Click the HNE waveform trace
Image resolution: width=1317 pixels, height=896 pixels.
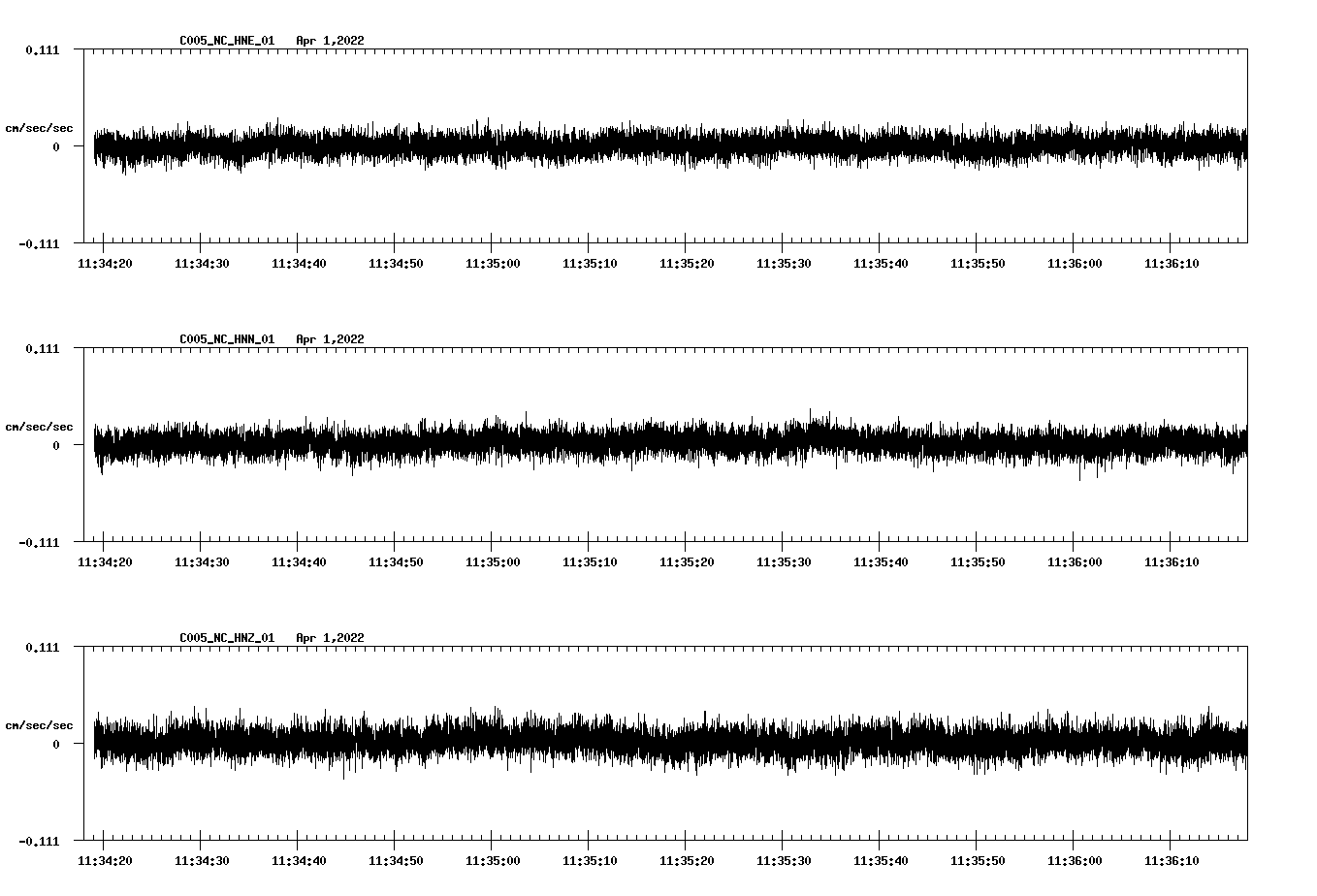click(x=670, y=145)
